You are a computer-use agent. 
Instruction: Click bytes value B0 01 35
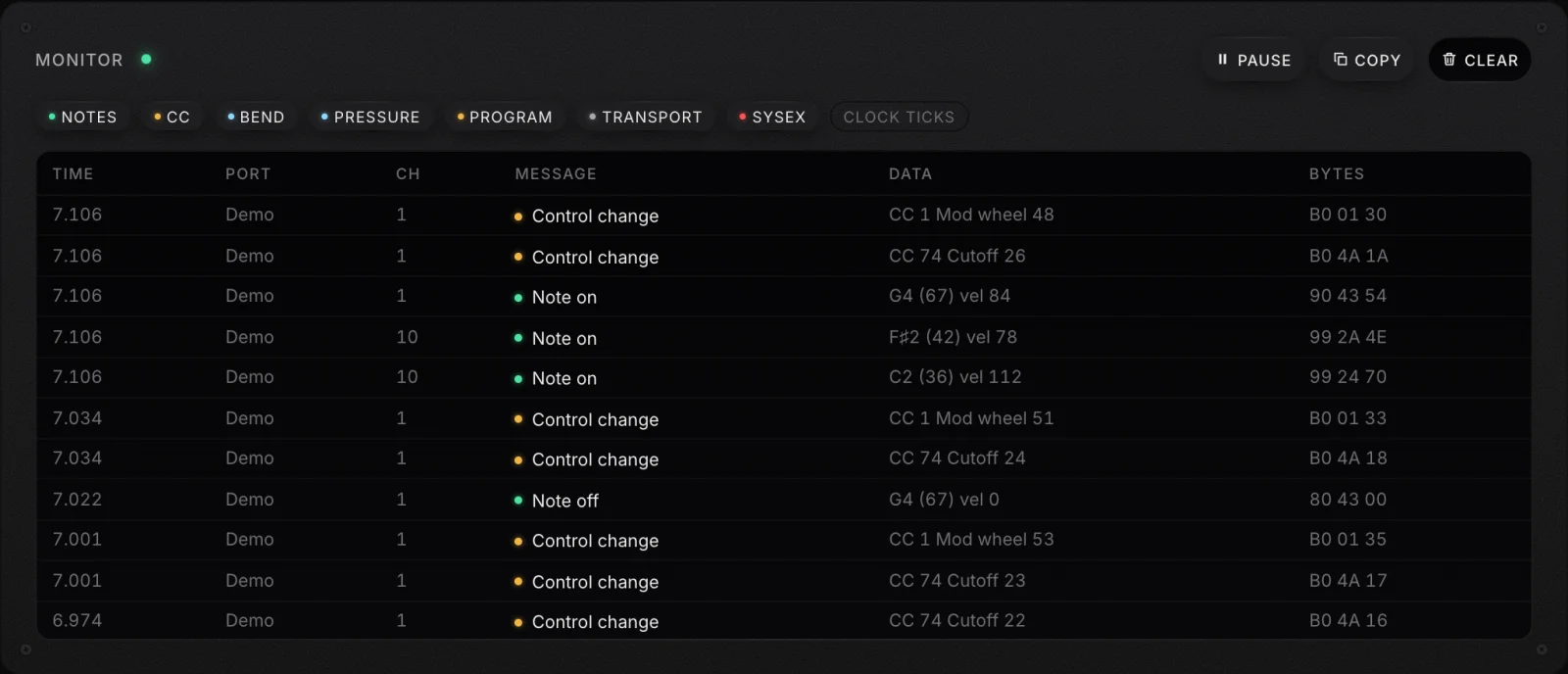tap(1347, 540)
